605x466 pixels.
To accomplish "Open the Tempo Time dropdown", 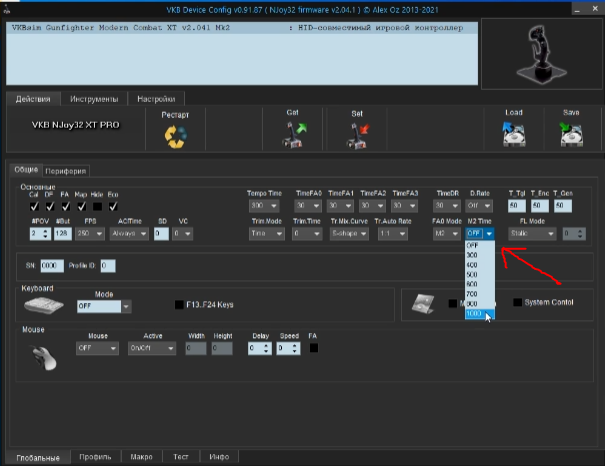I will pos(264,206).
